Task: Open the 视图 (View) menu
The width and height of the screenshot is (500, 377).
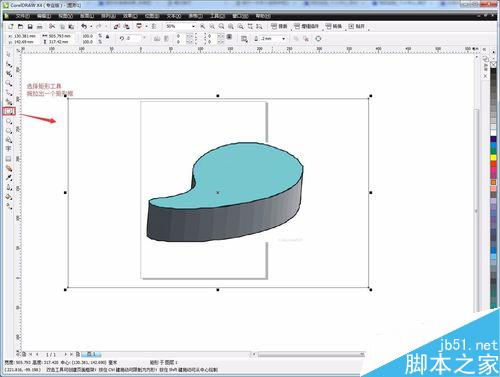Action: point(66,16)
